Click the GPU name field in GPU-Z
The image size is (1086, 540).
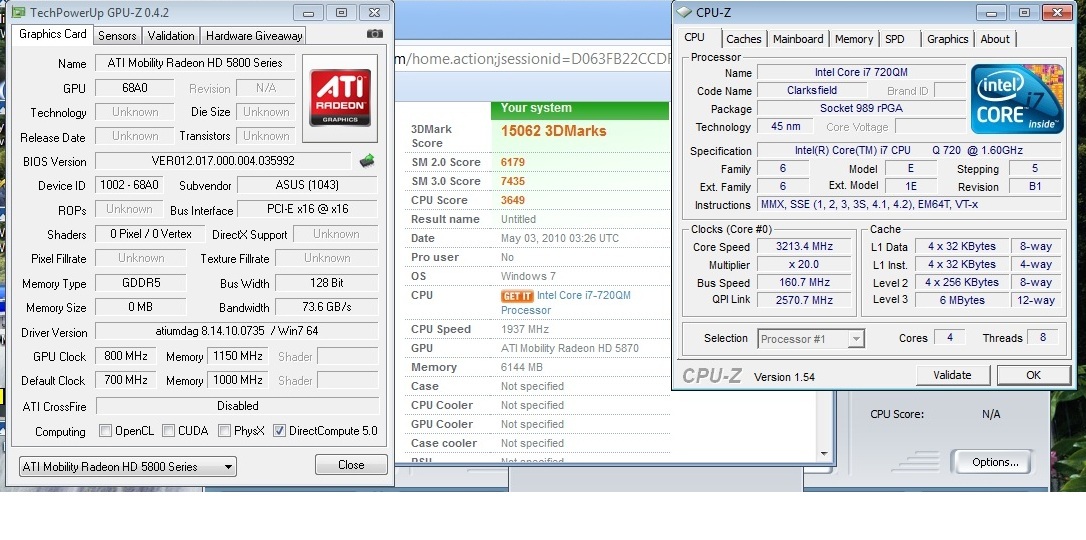[195, 63]
